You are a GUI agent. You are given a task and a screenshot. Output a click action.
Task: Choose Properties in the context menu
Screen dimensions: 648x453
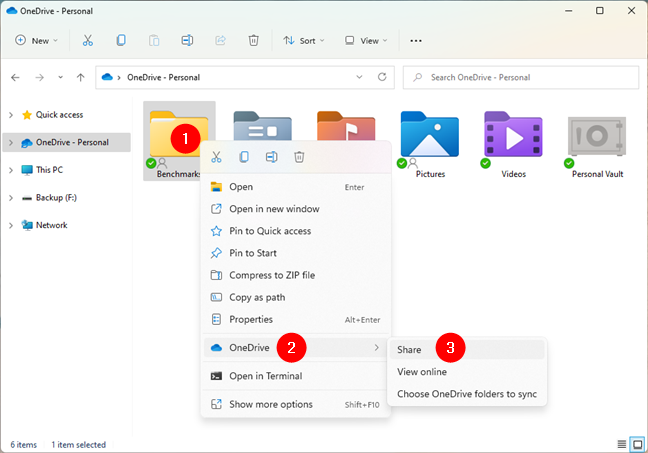[x=296, y=319]
